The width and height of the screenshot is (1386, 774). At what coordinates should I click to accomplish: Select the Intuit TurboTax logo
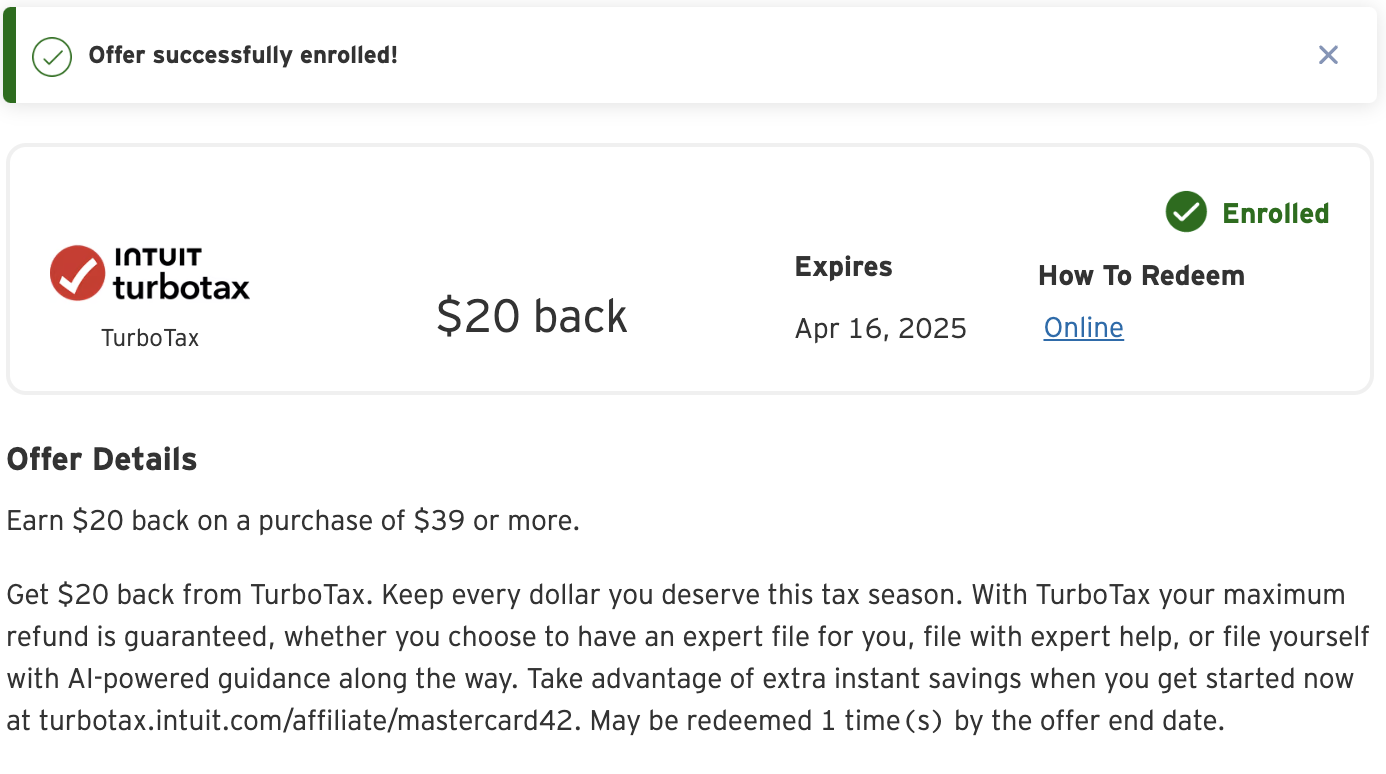[150, 272]
